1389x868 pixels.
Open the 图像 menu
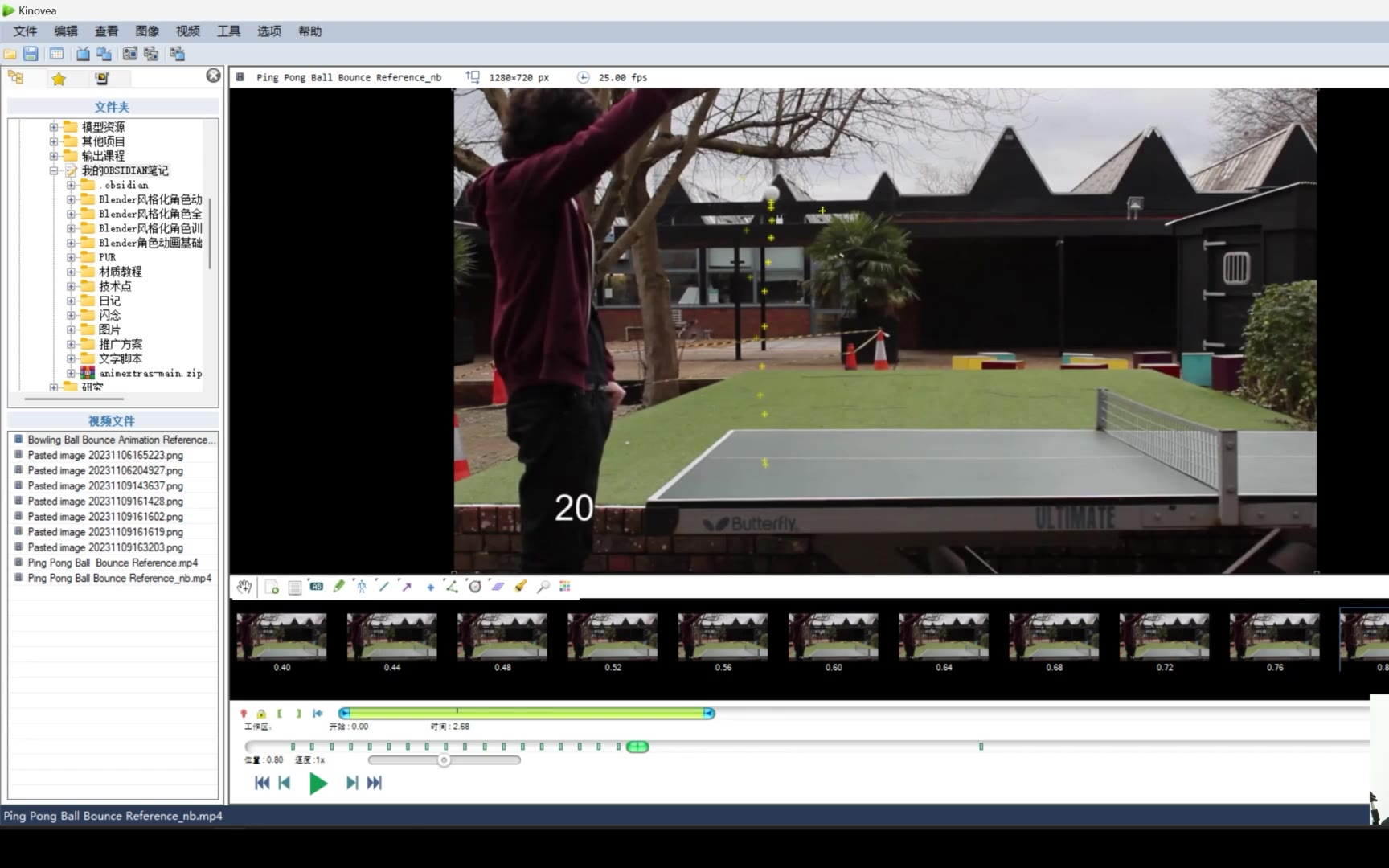pyautogui.click(x=147, y=31)
